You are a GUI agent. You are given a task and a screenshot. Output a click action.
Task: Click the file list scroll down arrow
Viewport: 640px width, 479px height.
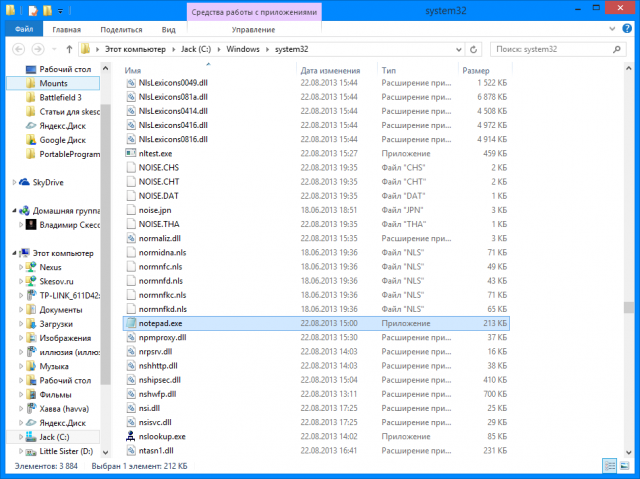pyautogui.click(x=629, y=452)
